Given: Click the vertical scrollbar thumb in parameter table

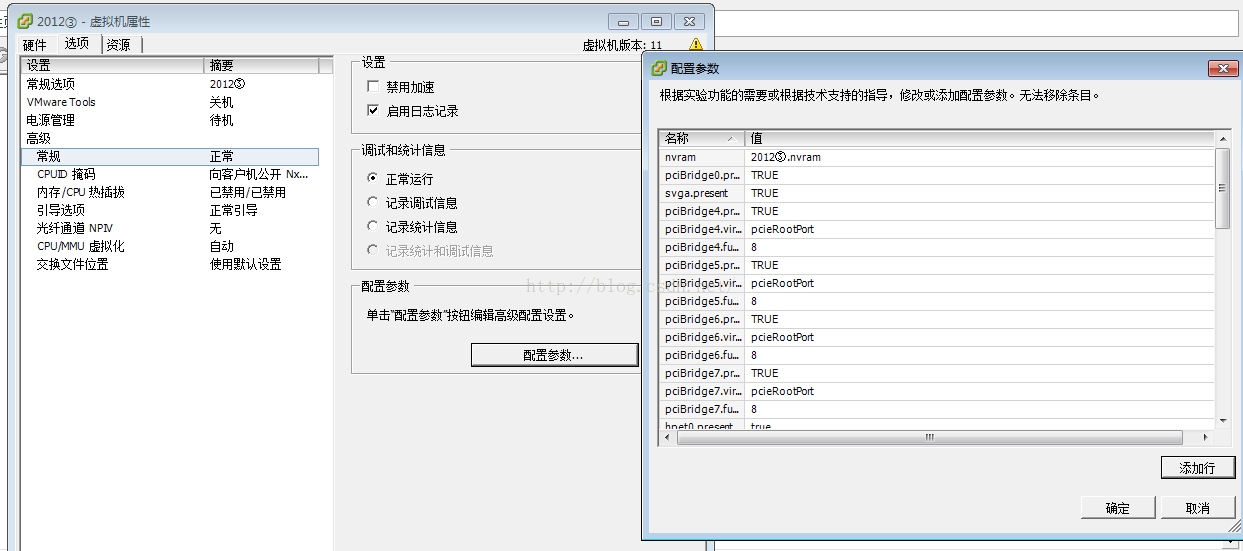Looking at the screenshot, I should point(1223,188).
